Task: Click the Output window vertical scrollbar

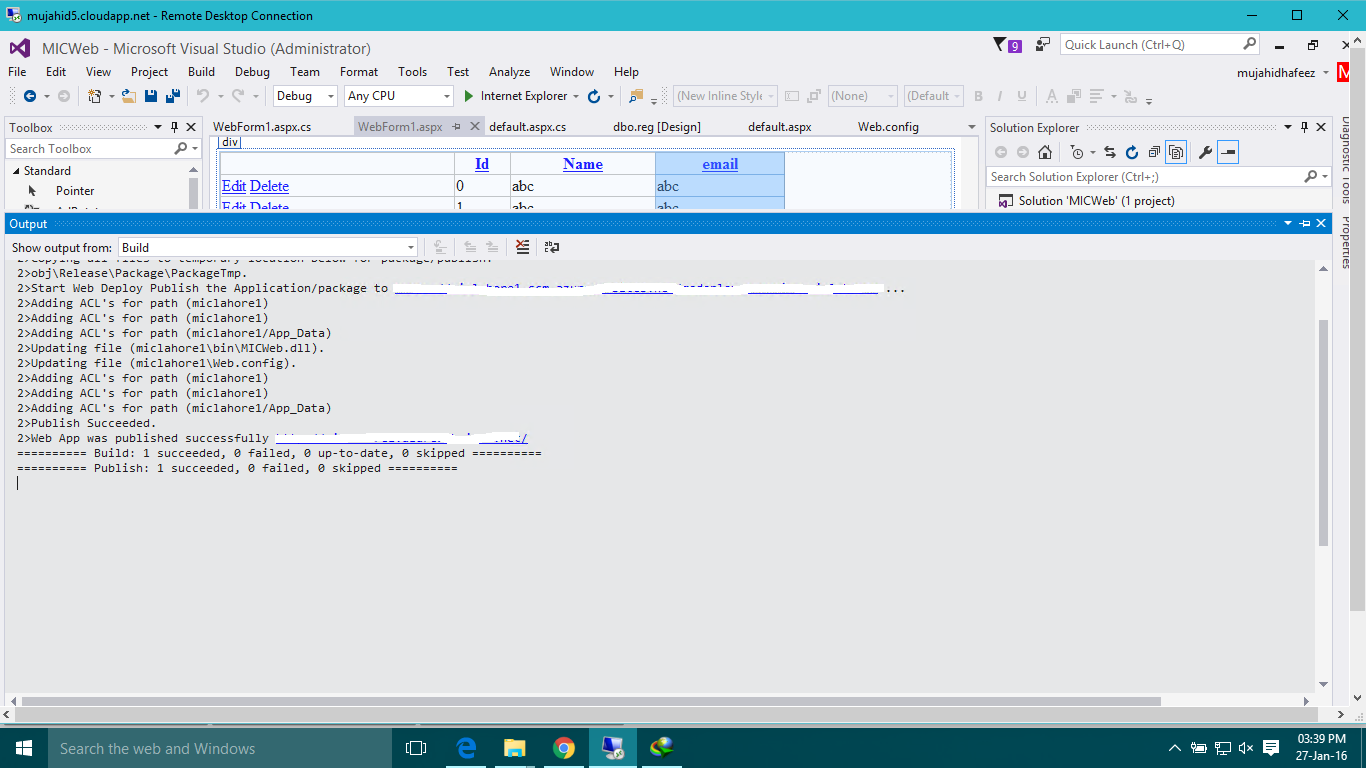Action: (x=1324, y=432)
